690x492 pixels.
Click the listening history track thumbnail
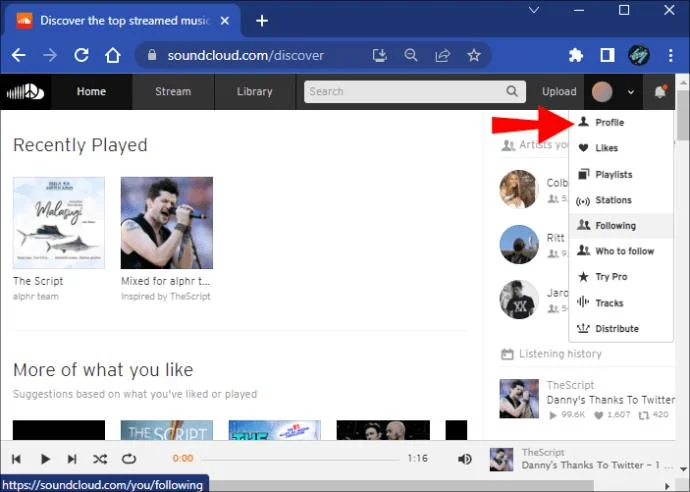(x=519, y=399)
